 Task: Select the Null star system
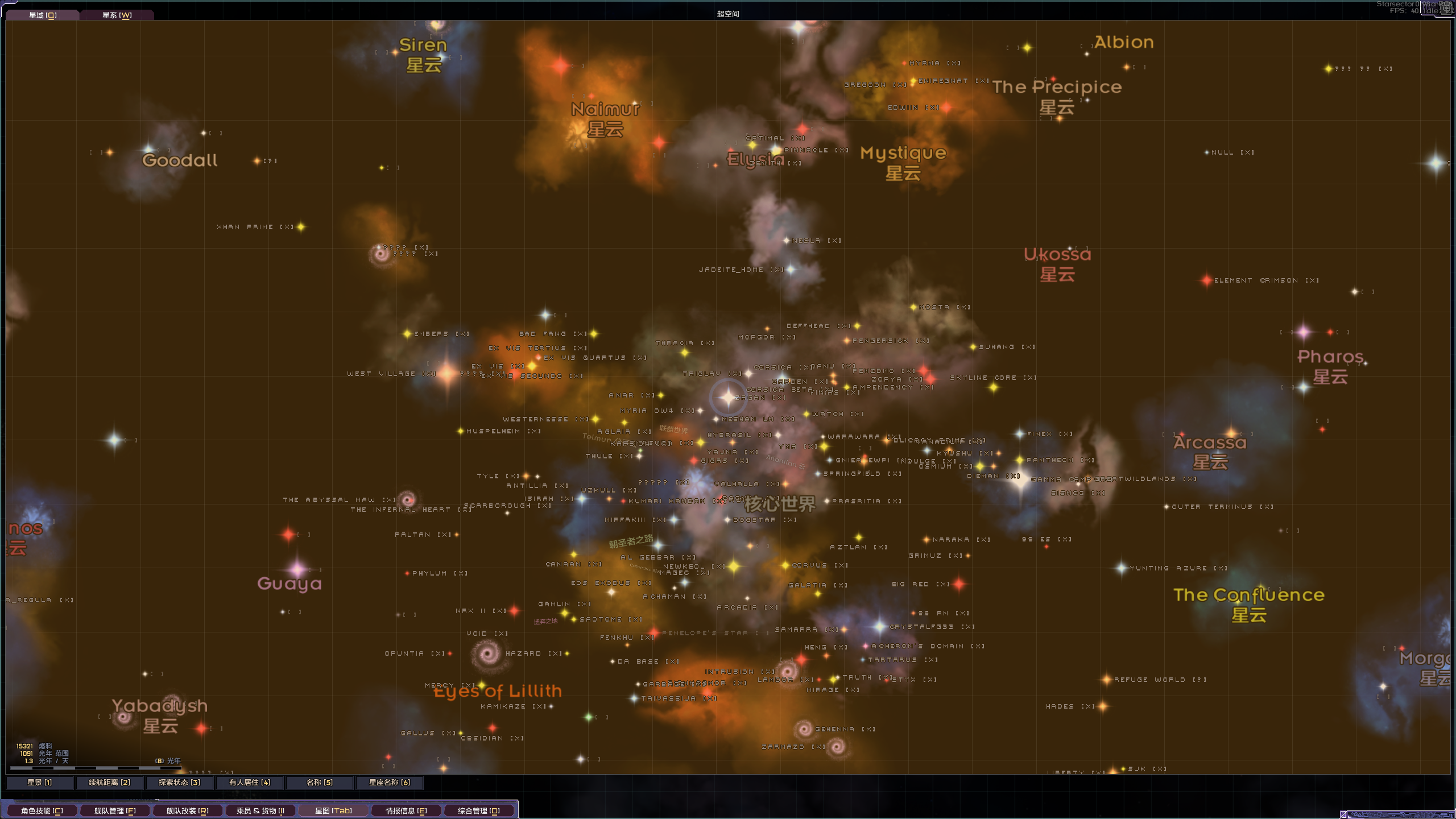pyautogui.click(x=1207, y=152)
